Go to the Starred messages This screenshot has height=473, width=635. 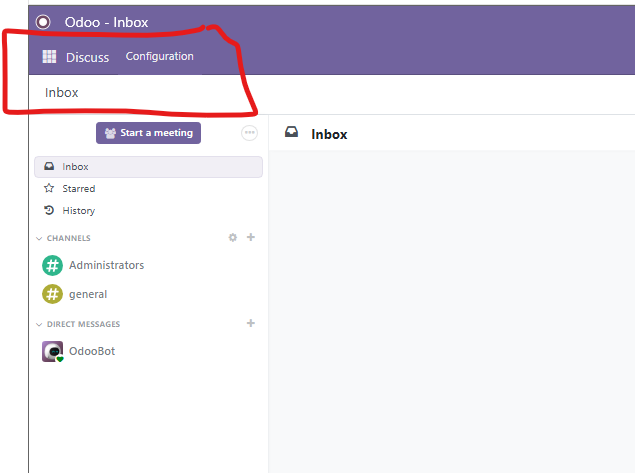[x=78, y=189]
